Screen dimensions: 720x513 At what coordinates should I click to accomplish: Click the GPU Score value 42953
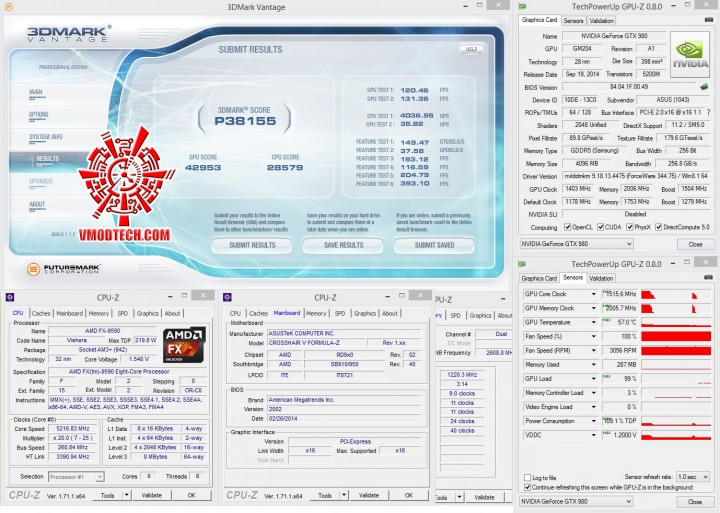point(203,168)
